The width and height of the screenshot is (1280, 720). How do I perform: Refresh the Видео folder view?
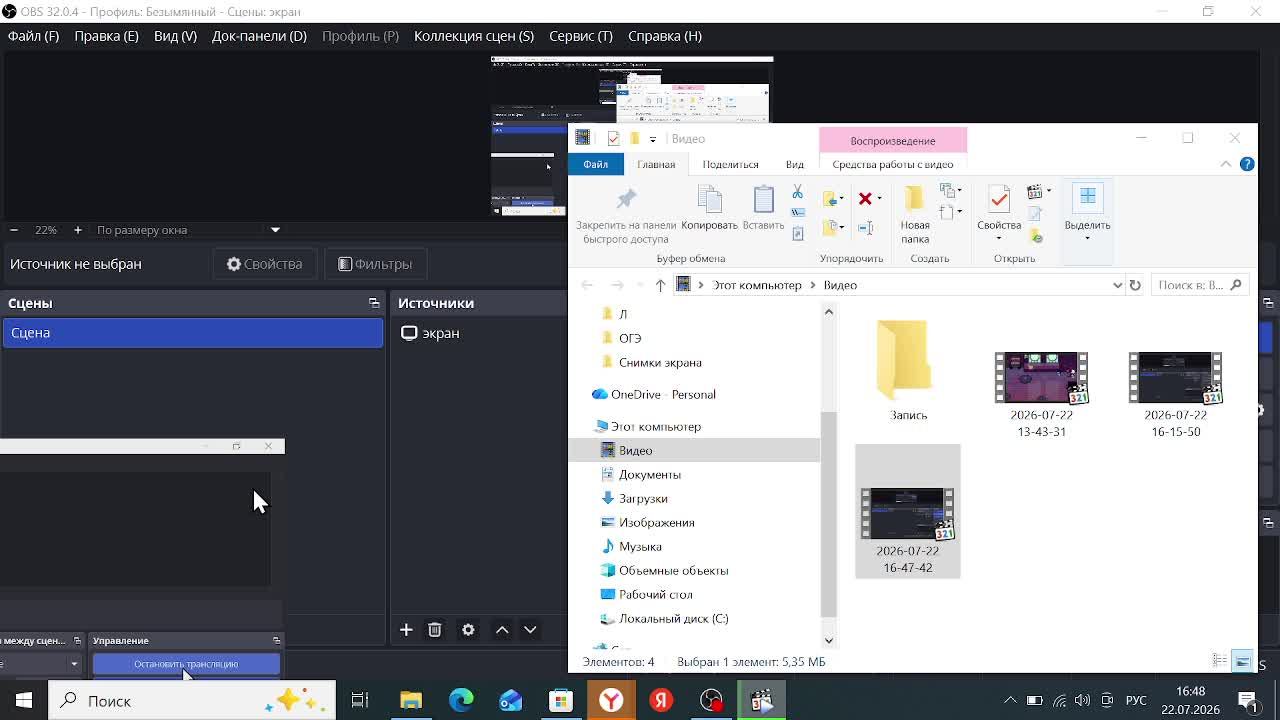click(1135, 285)
